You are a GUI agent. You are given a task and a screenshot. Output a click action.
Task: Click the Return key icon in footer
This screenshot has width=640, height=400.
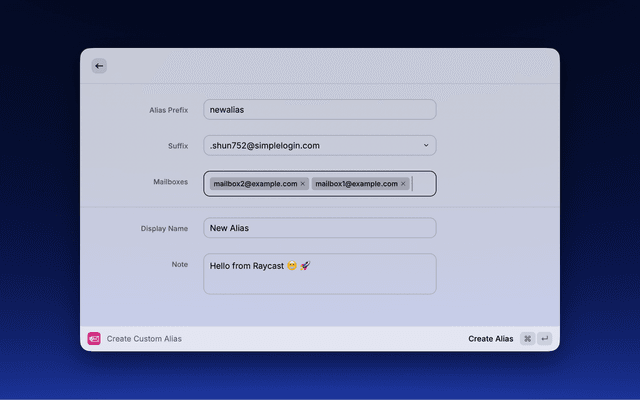point(545,339)
